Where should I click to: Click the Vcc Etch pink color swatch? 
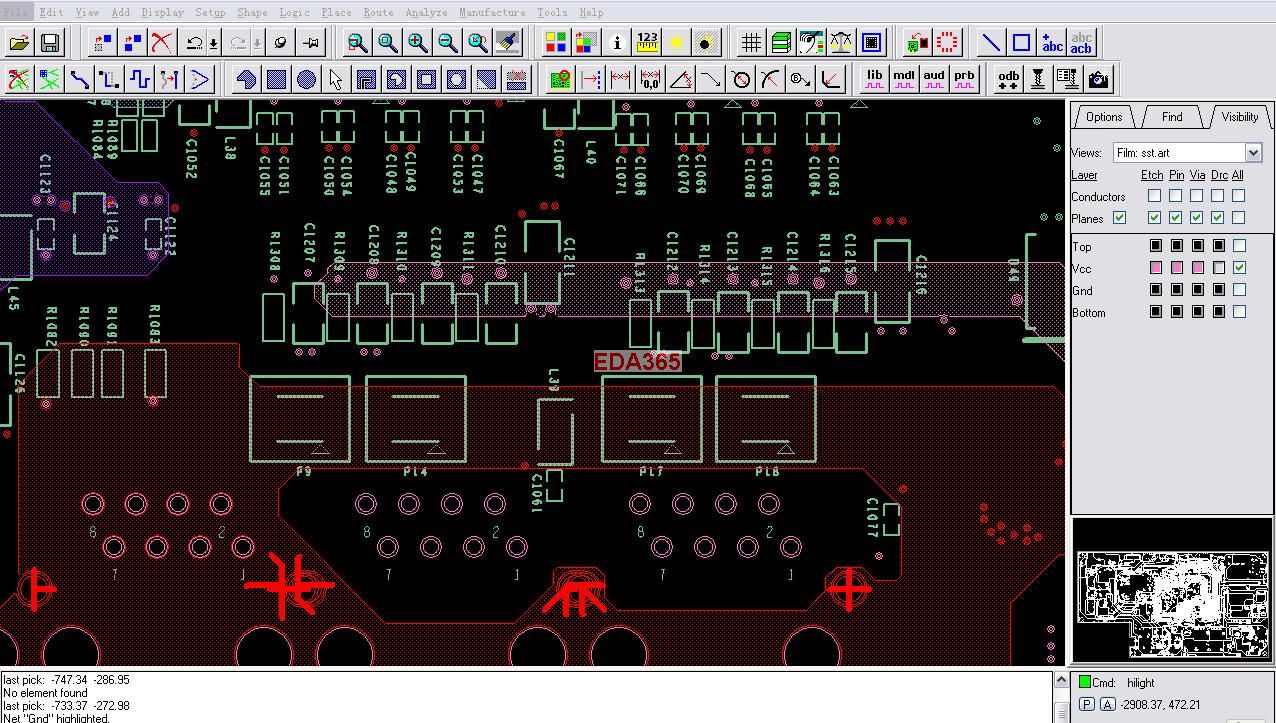[x=1156, y=268]
